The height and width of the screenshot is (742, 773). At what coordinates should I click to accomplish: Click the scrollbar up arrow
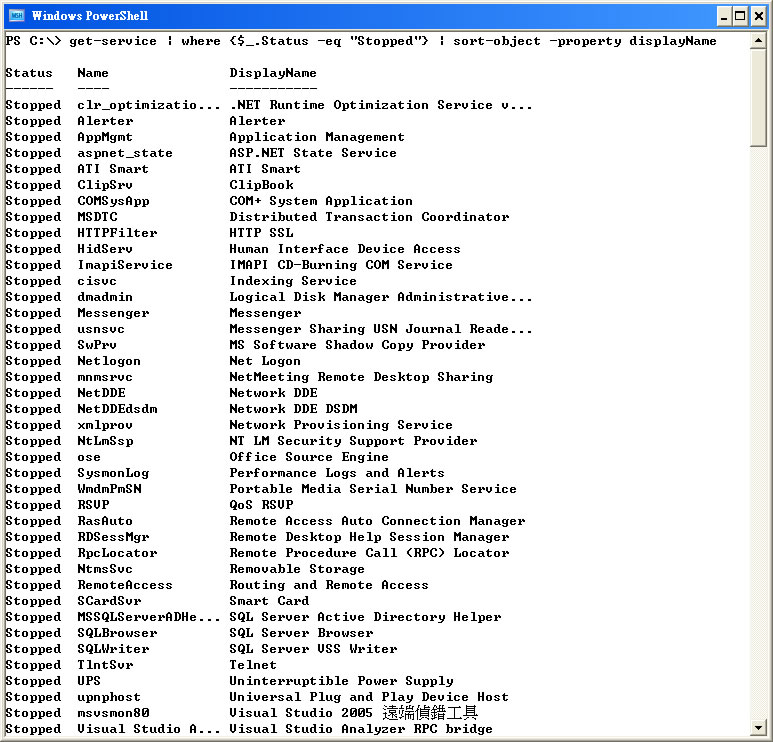(758, 39)
